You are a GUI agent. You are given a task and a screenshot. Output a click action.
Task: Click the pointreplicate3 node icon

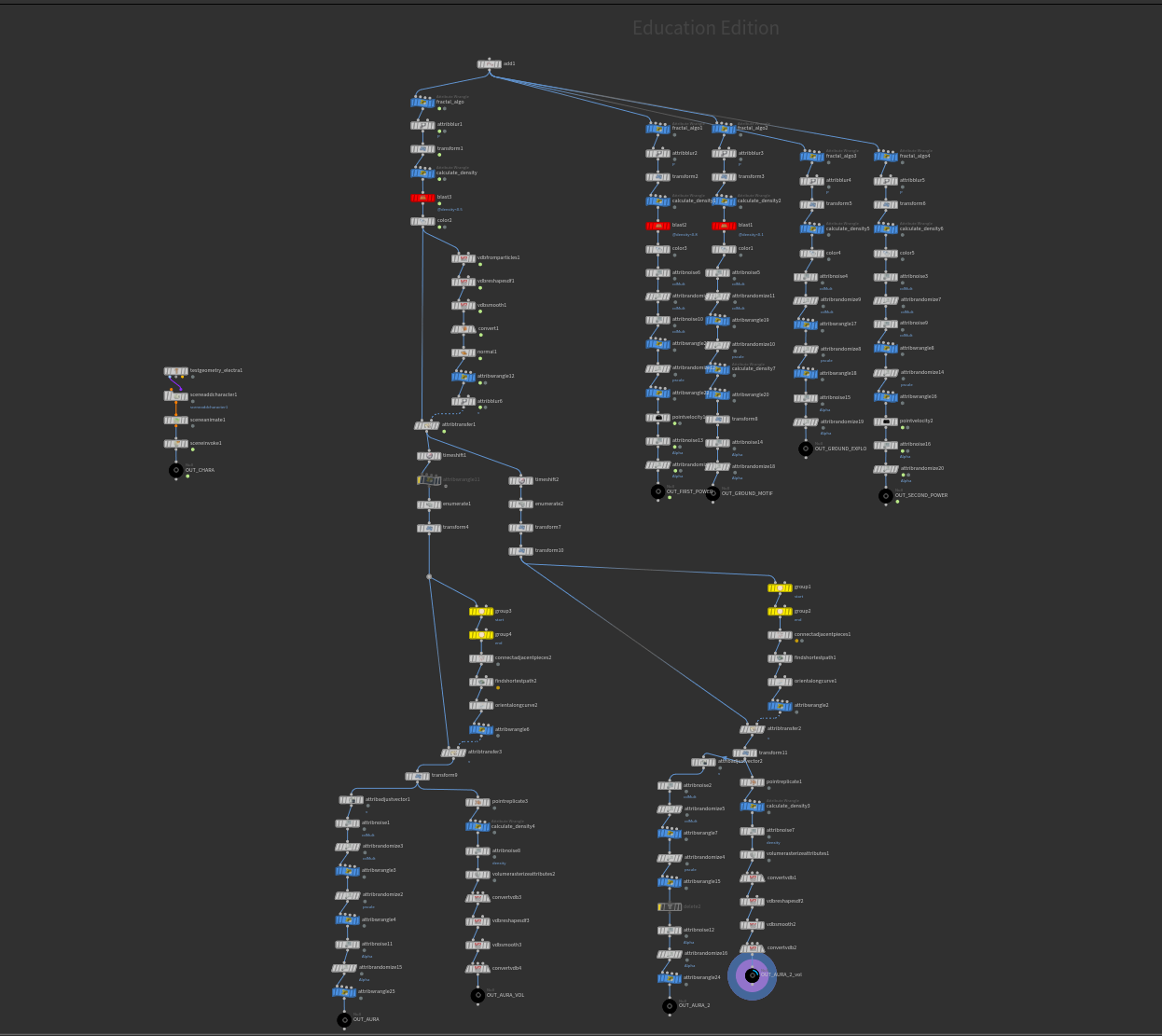tap(477, 802)
